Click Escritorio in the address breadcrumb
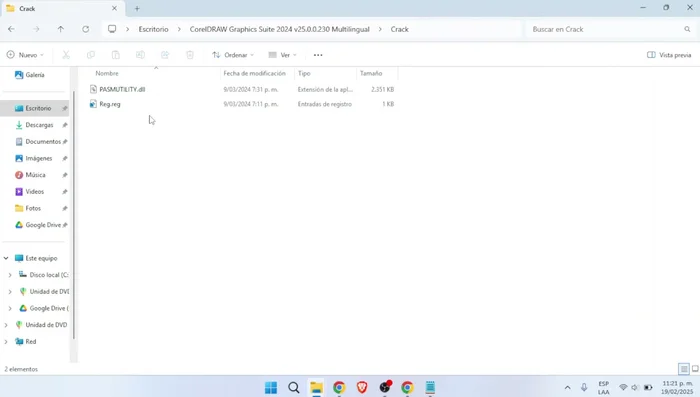Screen dimensions: 700x397 coord(153,29)
